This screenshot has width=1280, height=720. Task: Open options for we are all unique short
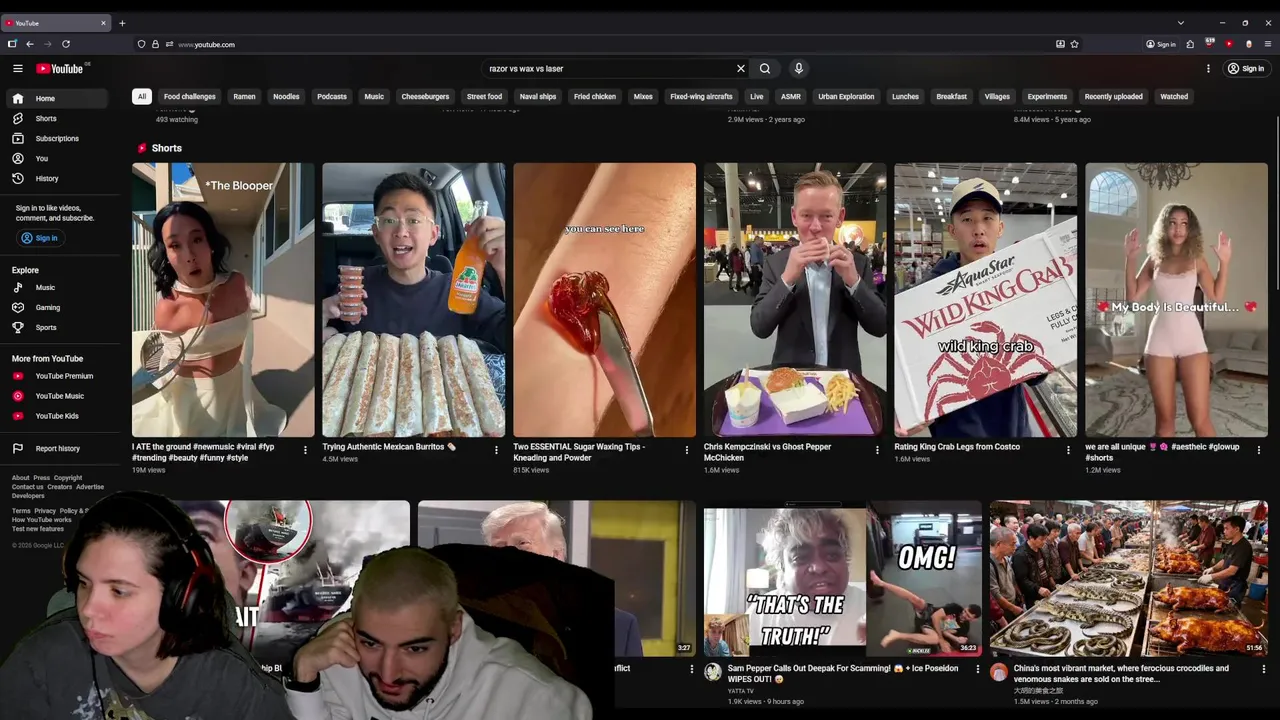click(1258, 450)
